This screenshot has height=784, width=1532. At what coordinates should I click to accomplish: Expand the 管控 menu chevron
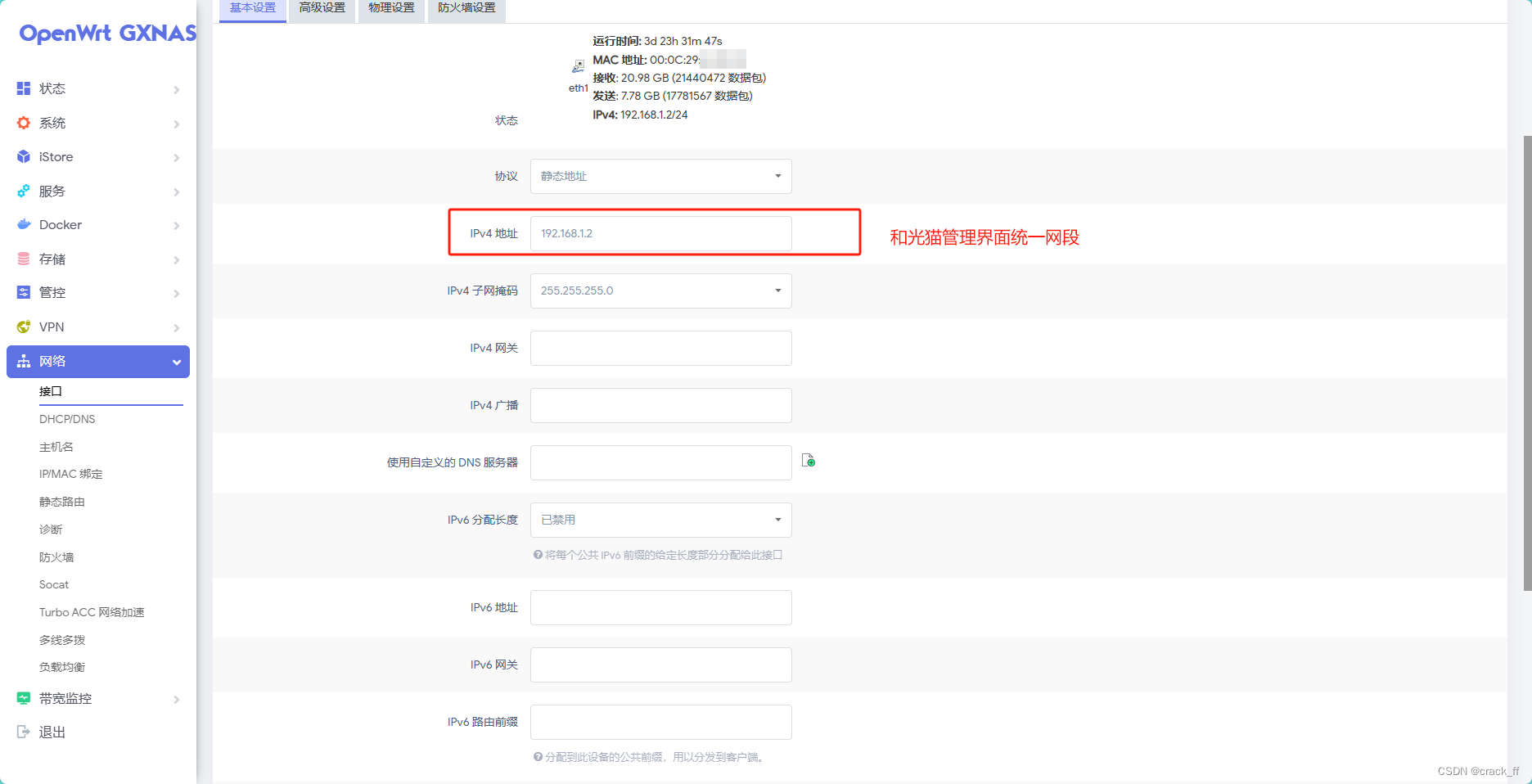(177, 293)
